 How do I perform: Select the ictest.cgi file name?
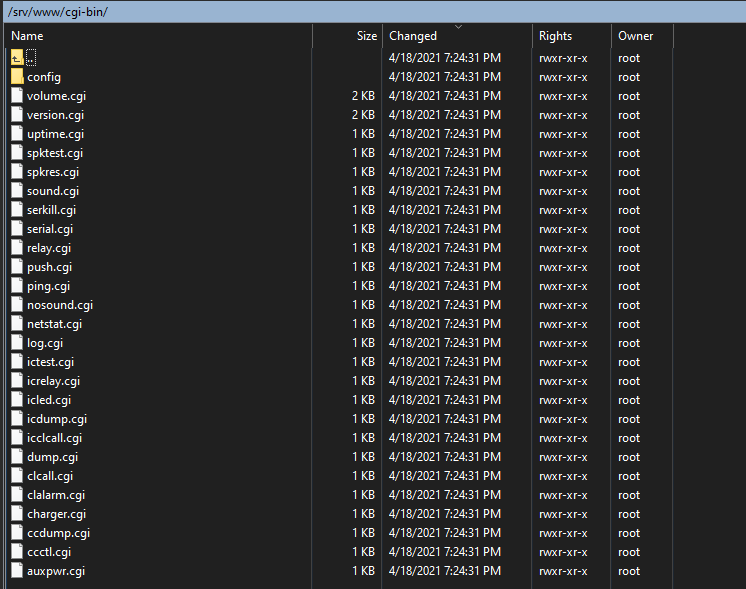tap(50, 363)
